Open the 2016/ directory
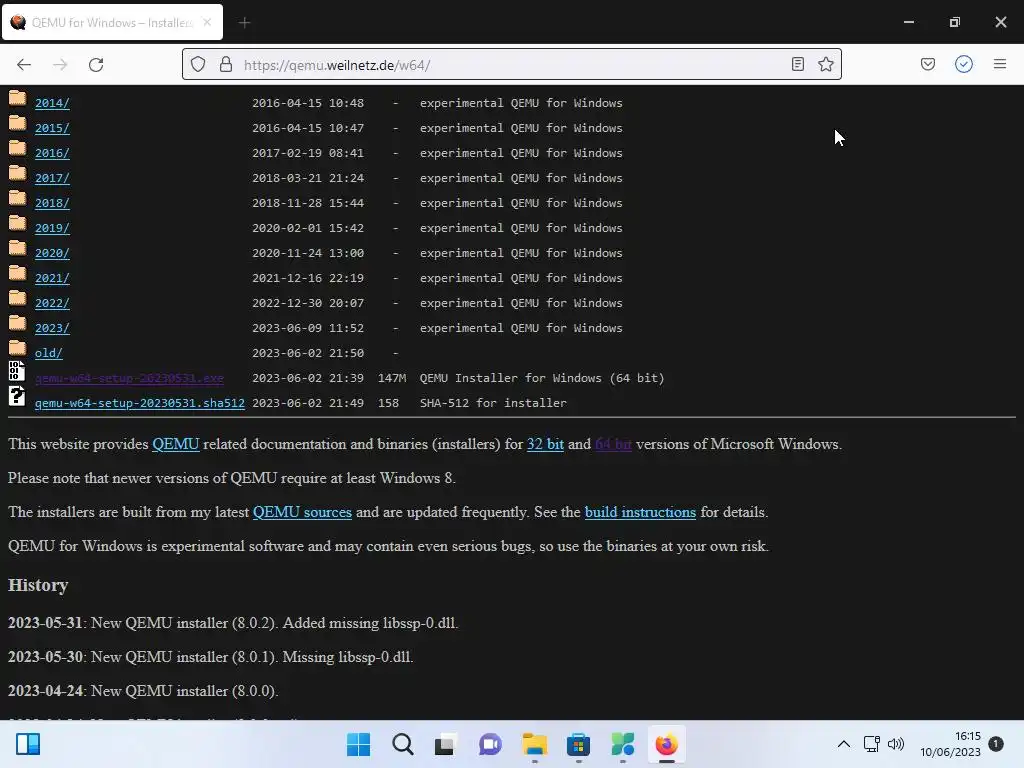This screenshot has height=768, width=1024. point(52,153)
